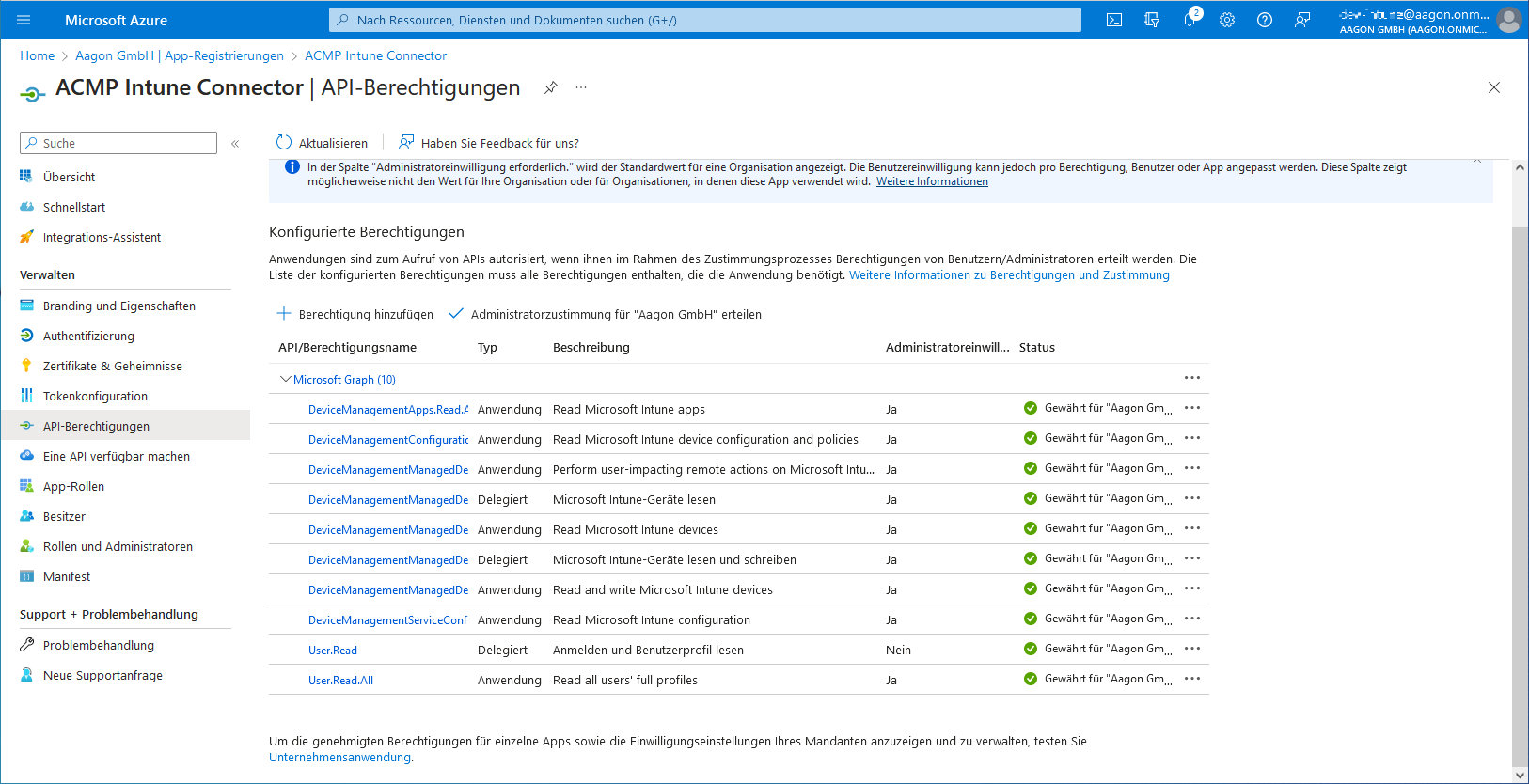
Task: Open the notifications bell
Action: pos(1189,20)
